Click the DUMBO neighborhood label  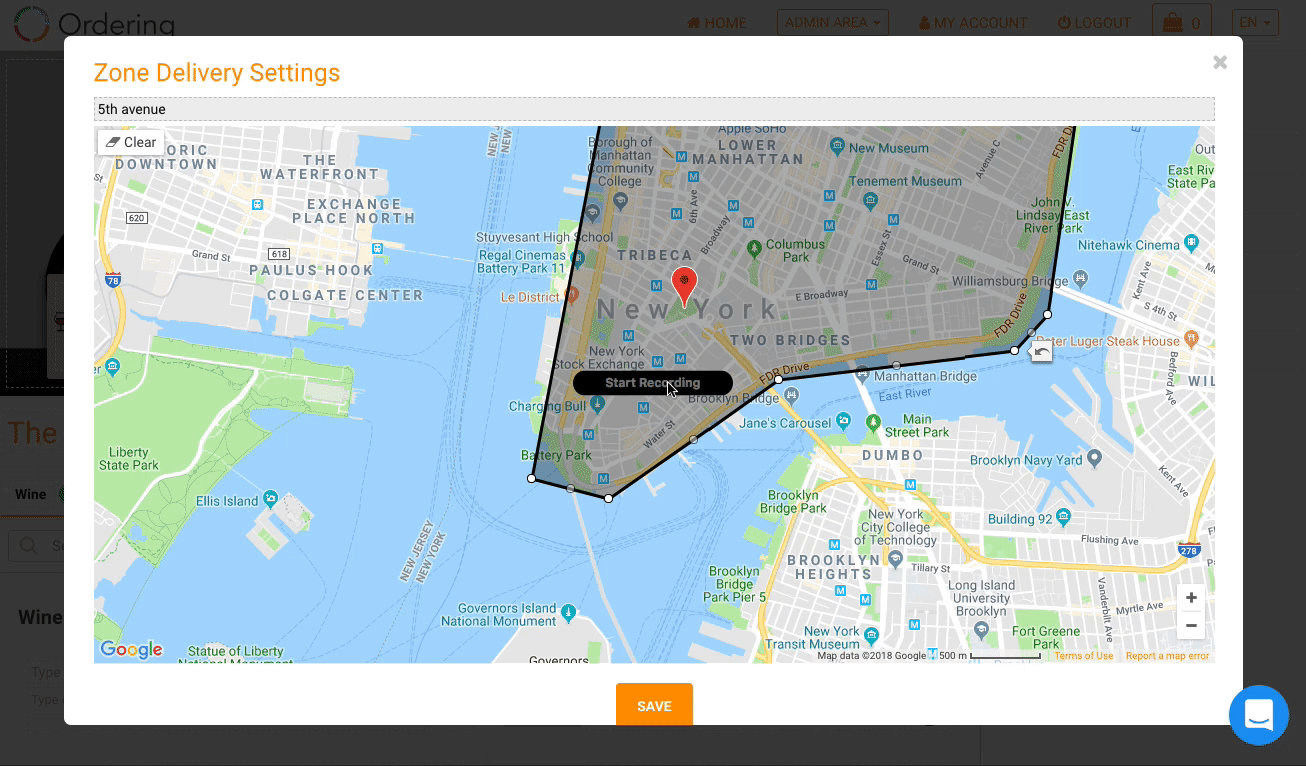[893, 455]
